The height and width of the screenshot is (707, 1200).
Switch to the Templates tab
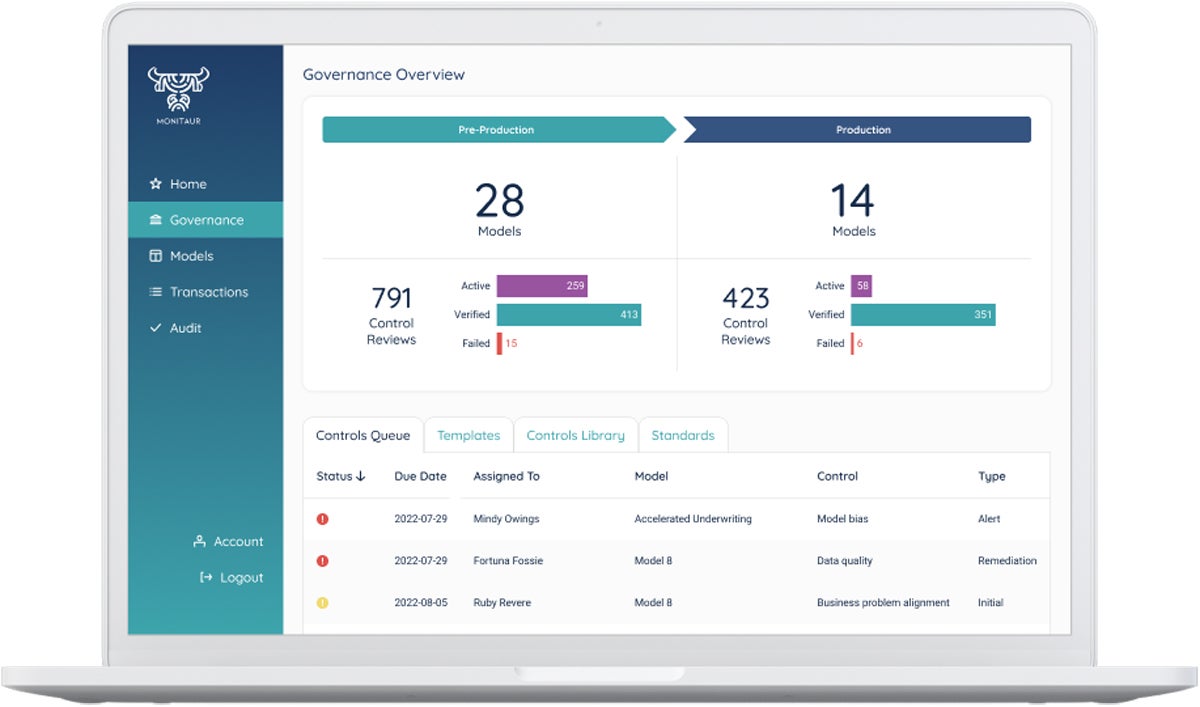pos(468,435)
